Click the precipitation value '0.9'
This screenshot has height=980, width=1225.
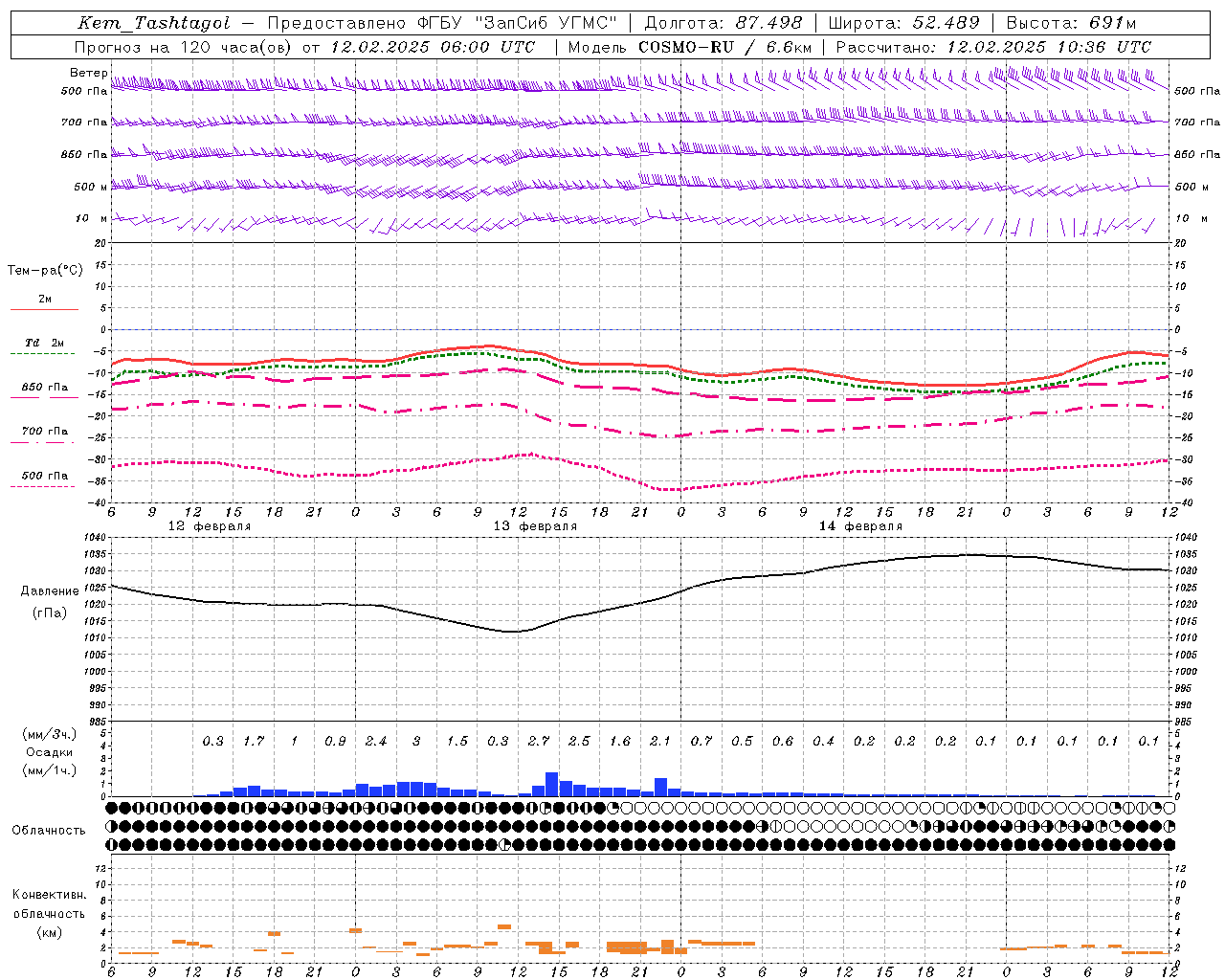point(335,741)
